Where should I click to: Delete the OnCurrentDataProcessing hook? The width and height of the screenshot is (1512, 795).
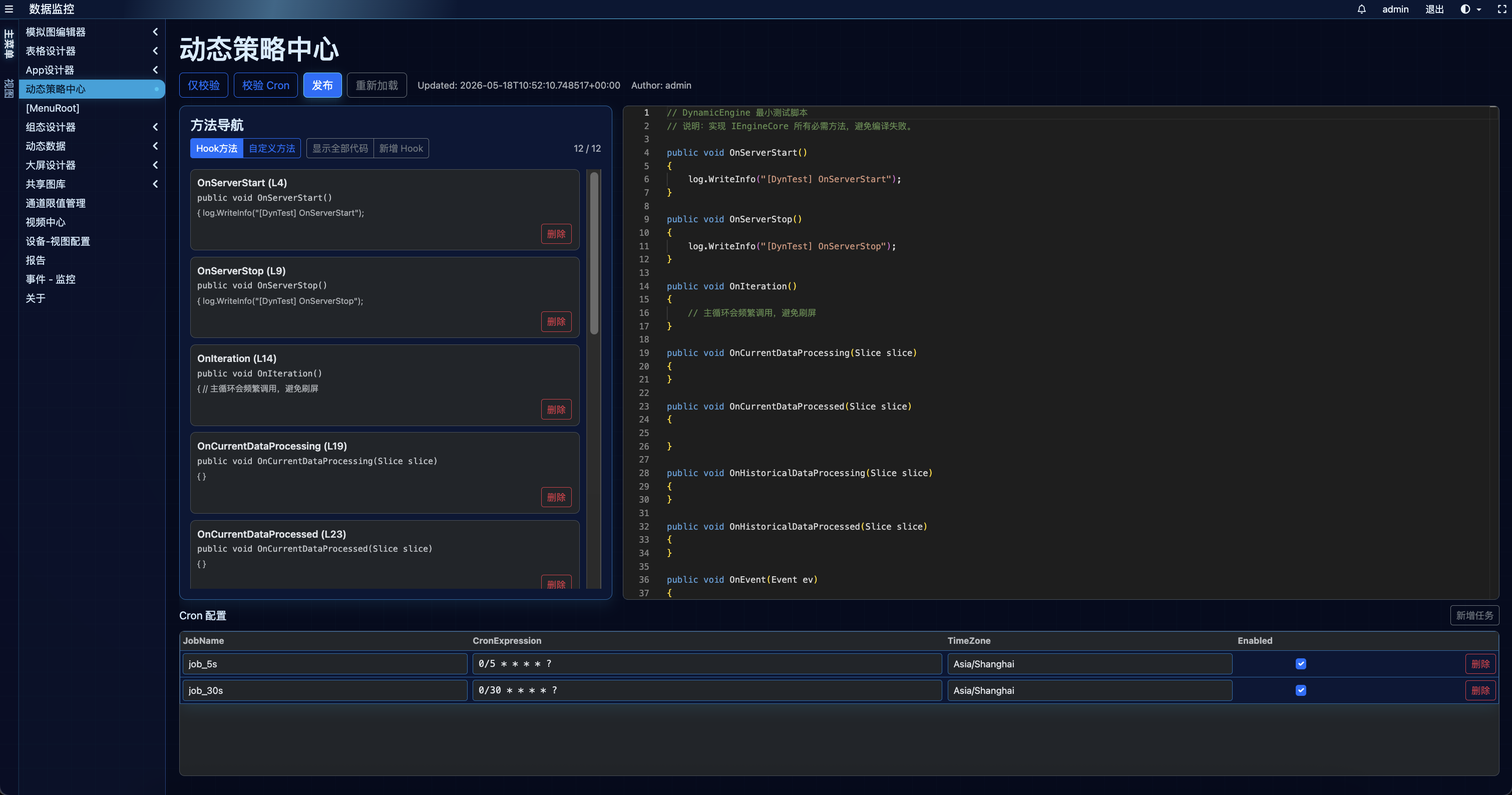click(556, 497)
